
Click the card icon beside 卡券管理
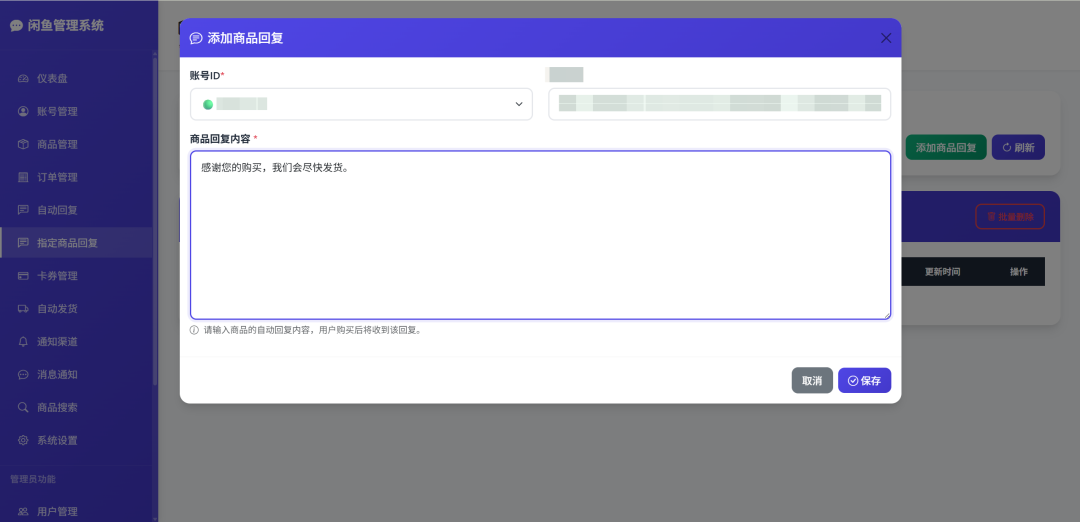click(23, 276)
